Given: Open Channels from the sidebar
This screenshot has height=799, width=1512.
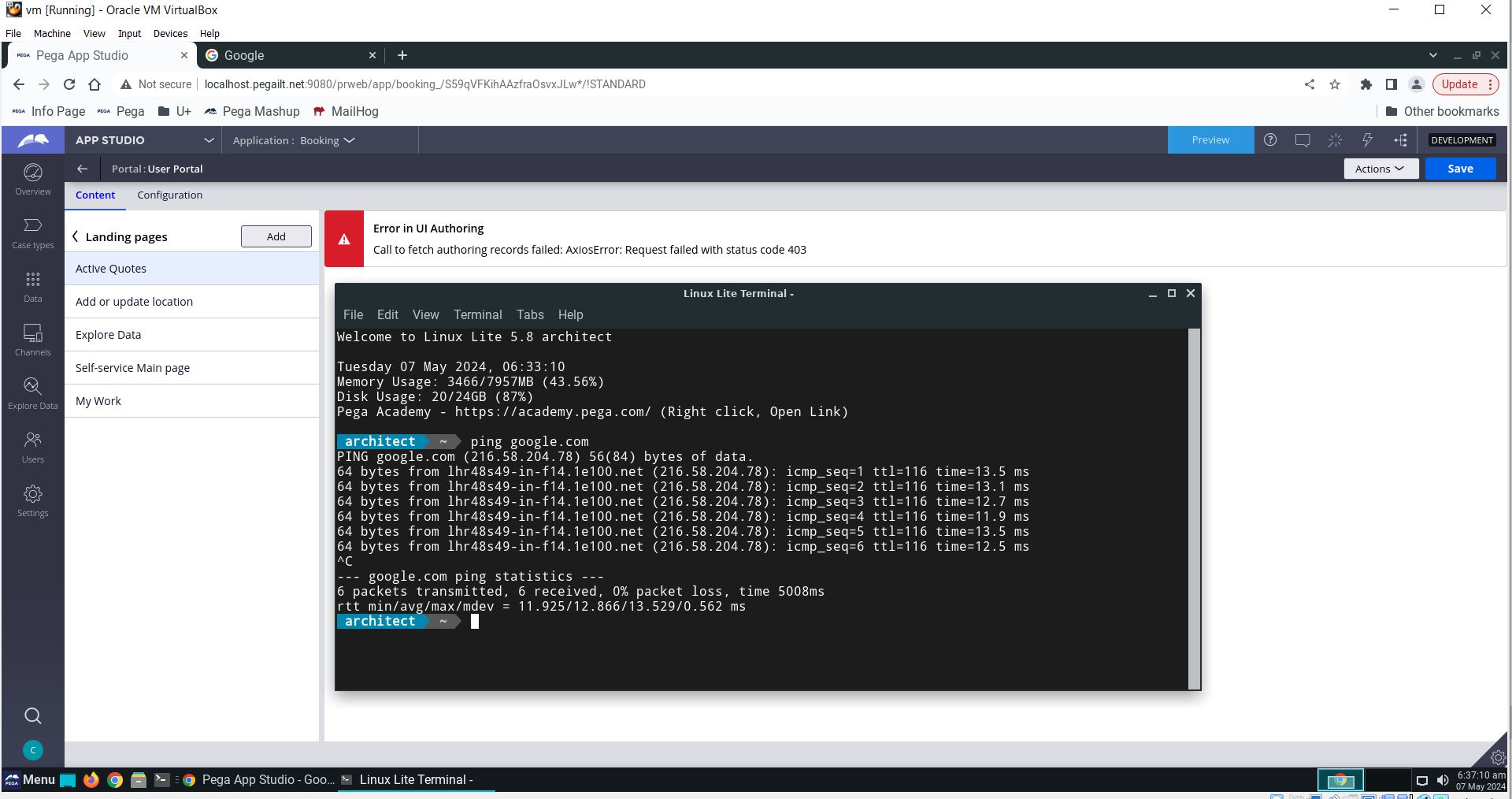Looking at the screenshot, I should point(32,340).
